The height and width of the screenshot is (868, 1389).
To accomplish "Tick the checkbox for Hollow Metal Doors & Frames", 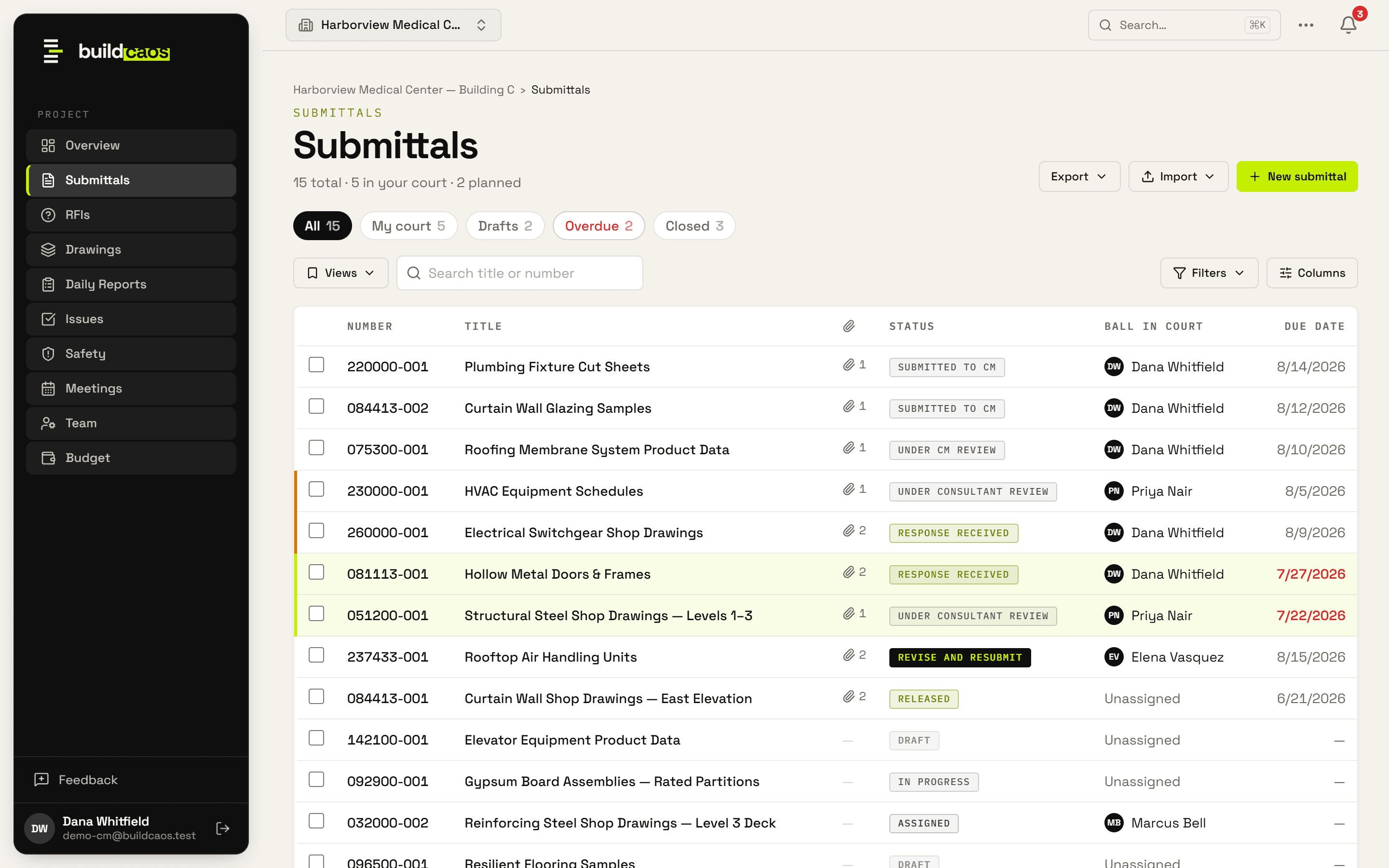I will coord(316,572).
